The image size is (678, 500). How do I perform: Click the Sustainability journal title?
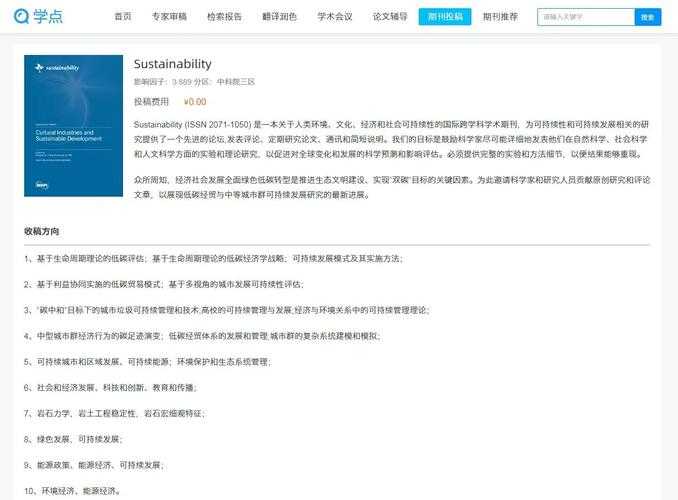click(173, 64)
